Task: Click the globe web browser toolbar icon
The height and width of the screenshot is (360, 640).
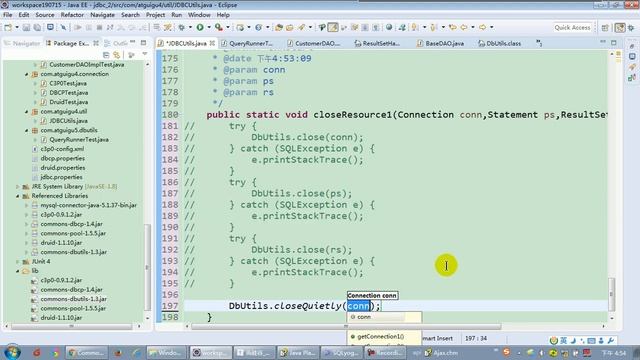Action: point(389,27)
